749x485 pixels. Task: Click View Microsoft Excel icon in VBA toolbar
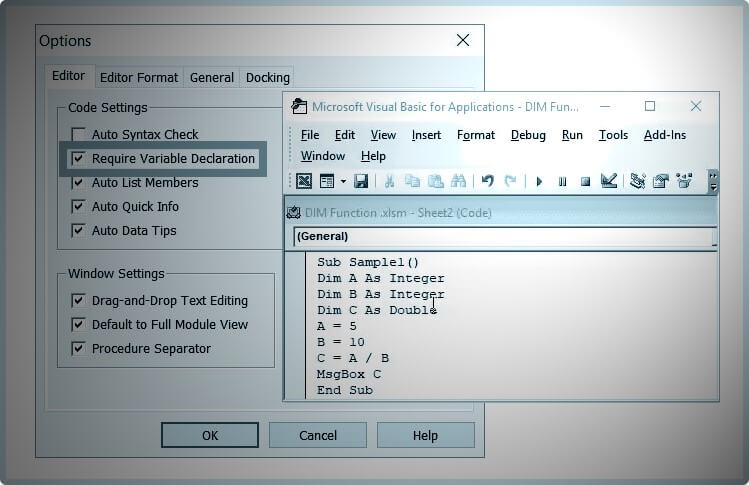[304, 181]
